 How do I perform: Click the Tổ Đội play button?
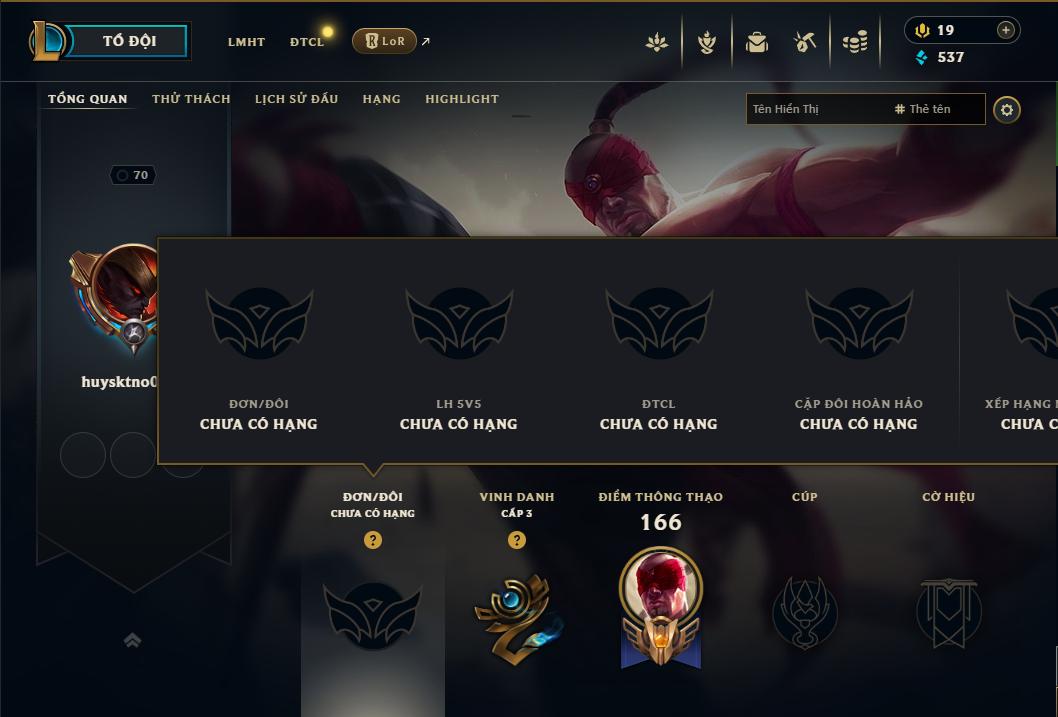(x=127, y=41)
